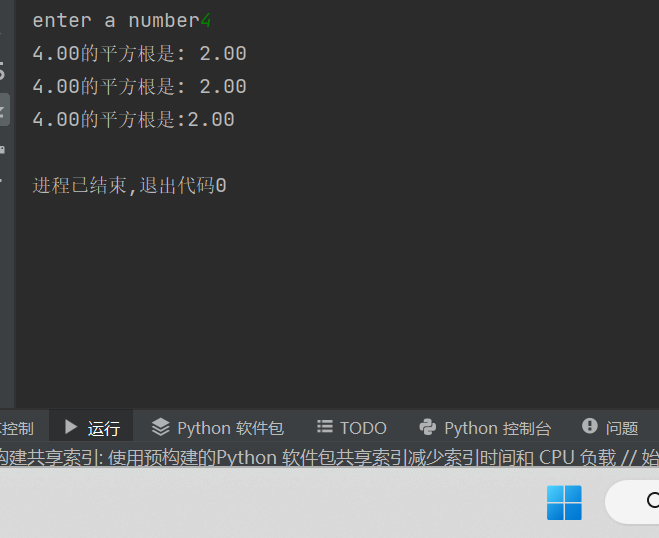Click the layers icon for Python 软件包
The image size is (659, 538).
[x=160, y=427]
